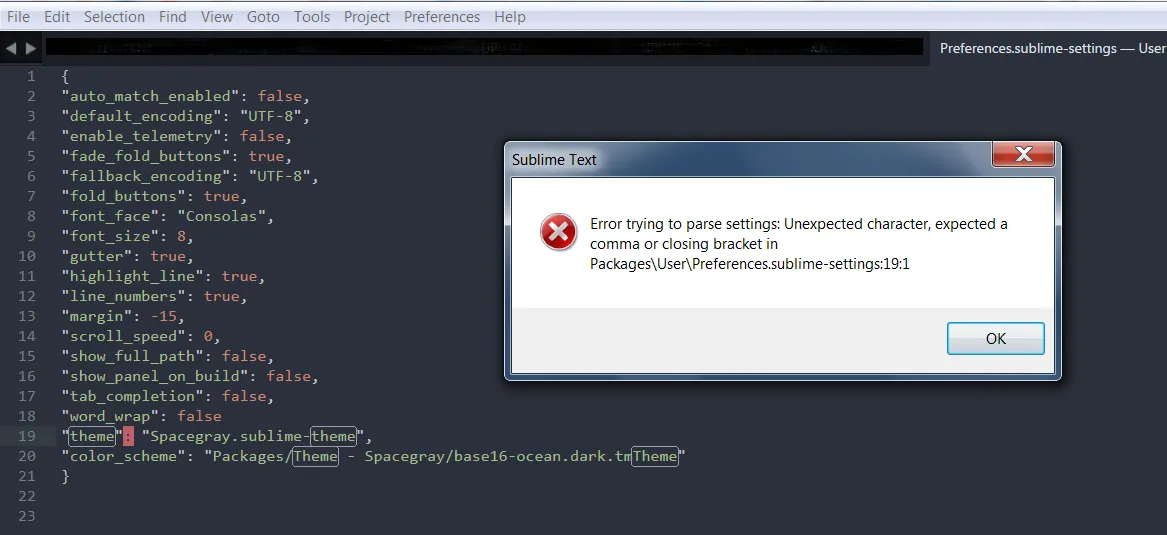
Task: Click the opening brace on line 1
Action: click(x=65, y=76)
